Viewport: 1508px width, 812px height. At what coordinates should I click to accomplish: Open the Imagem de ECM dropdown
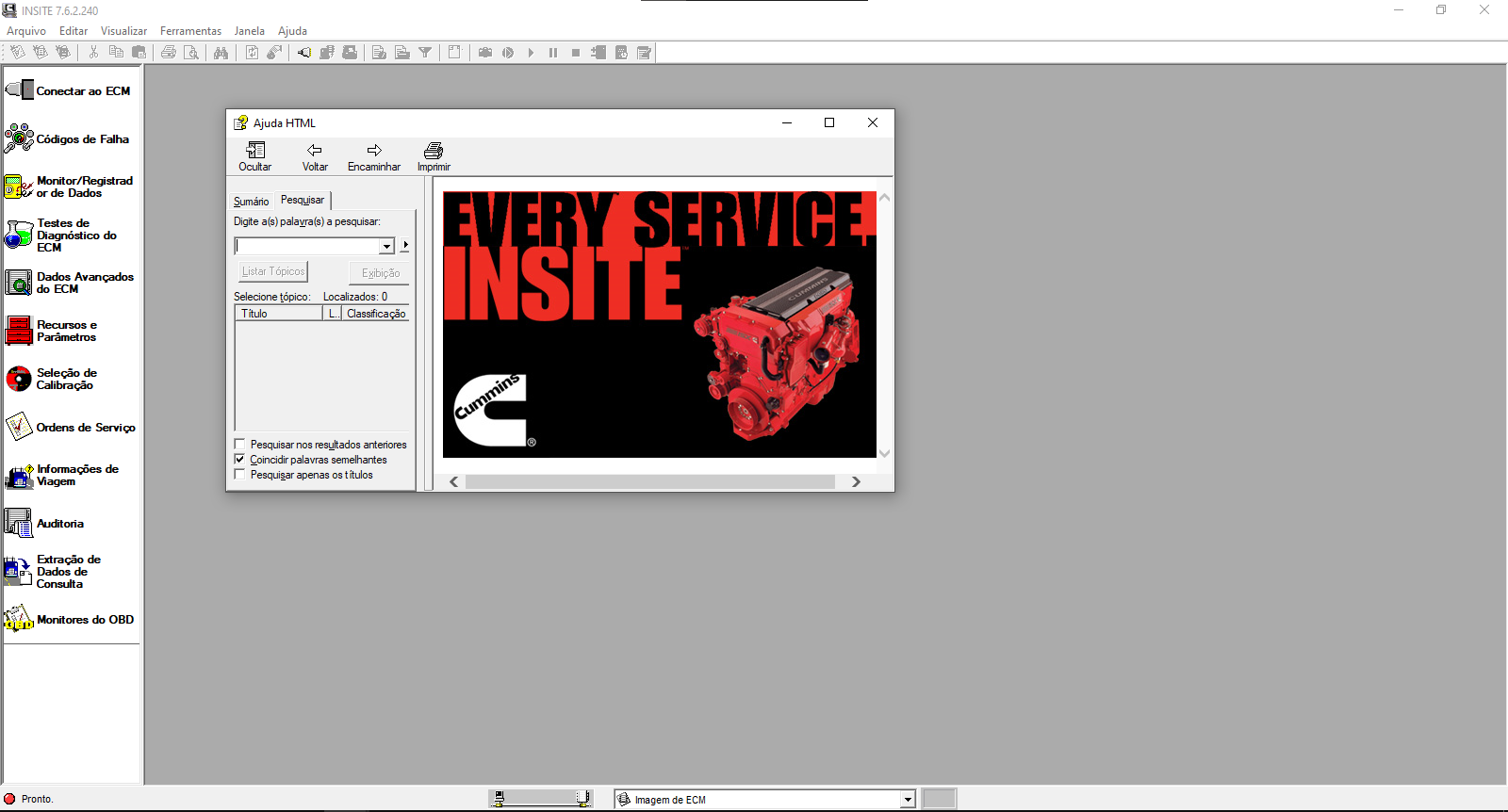908,800
